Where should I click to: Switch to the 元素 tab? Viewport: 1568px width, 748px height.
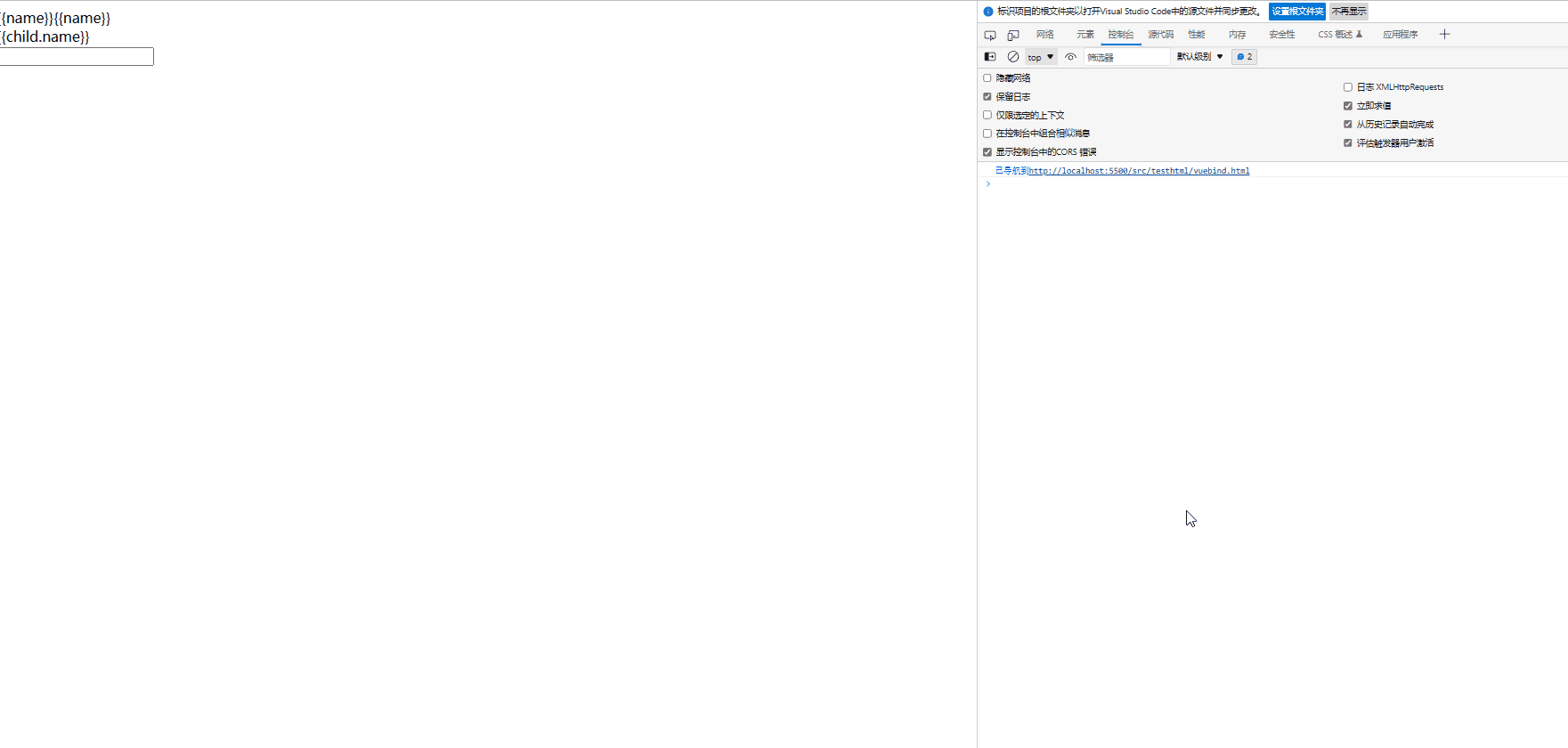click(x=1085, y=35)
